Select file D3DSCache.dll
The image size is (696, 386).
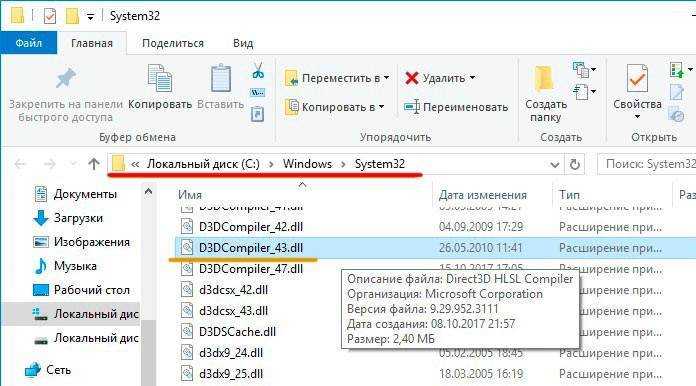point(237,331)
